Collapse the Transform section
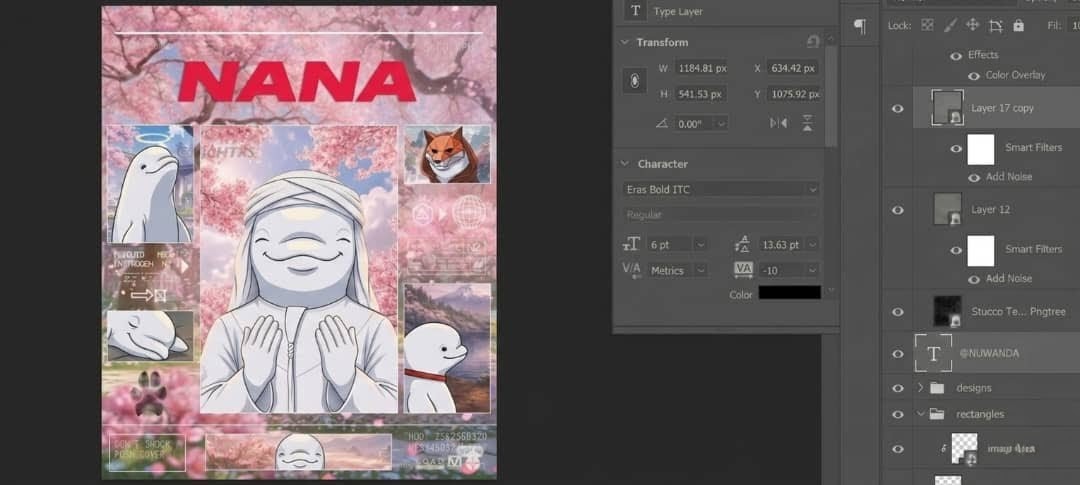The image size is (1080, 485). (x=625, y=42)
